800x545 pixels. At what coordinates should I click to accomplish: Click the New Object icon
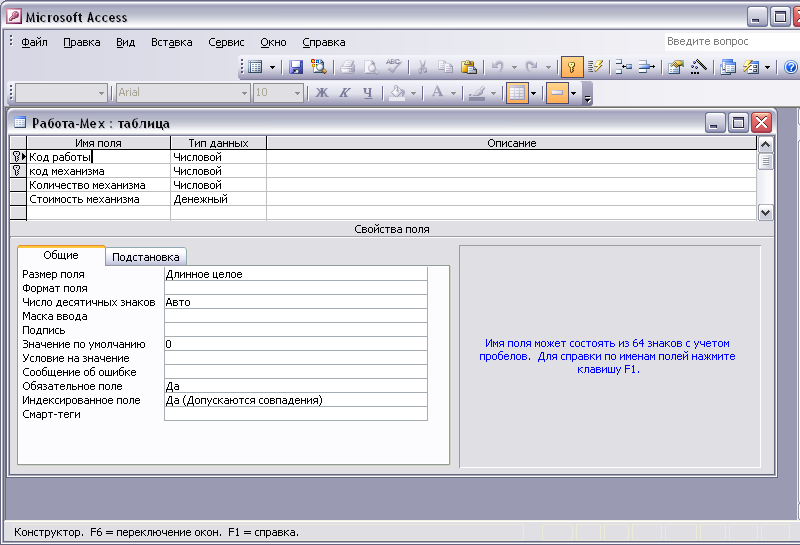751,67
